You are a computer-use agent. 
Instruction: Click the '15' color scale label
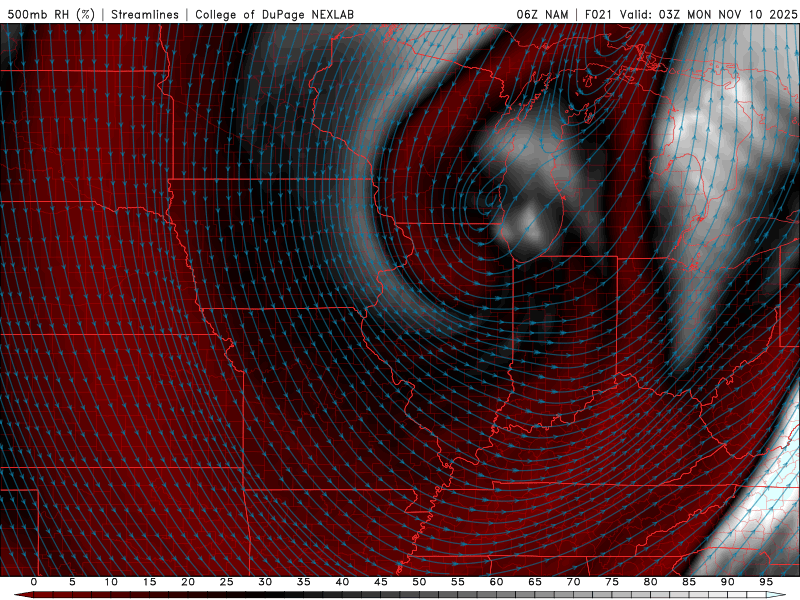(149, 582)
